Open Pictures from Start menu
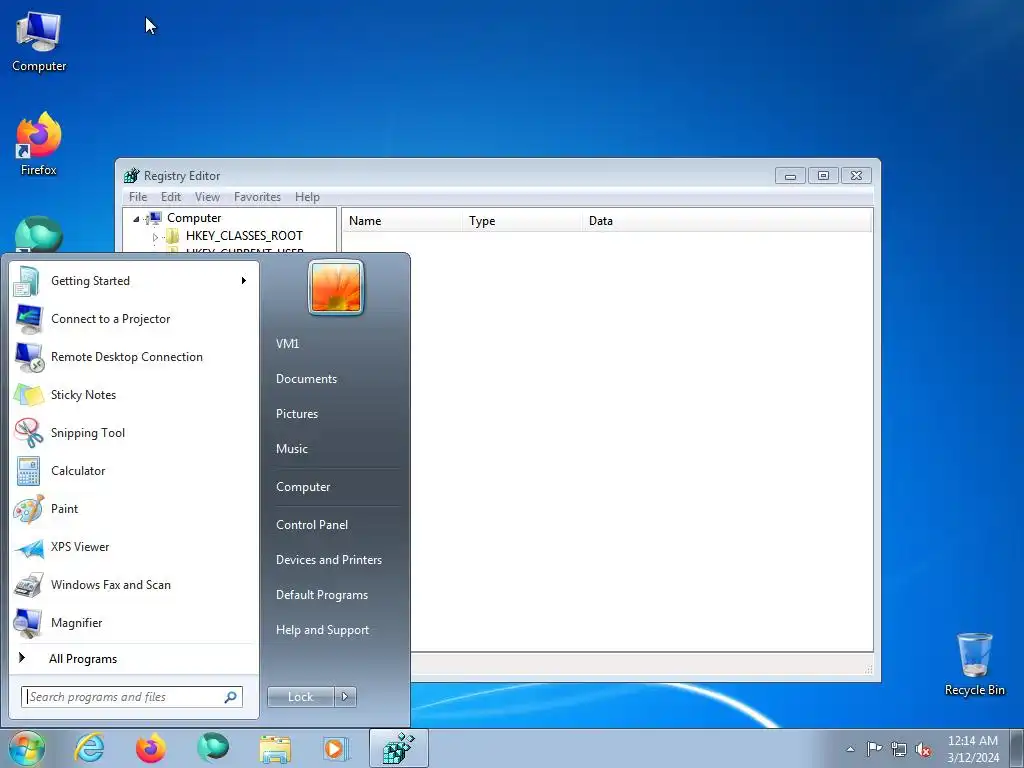This screenshot has width=1024, height=768. (x=296, y=414)
